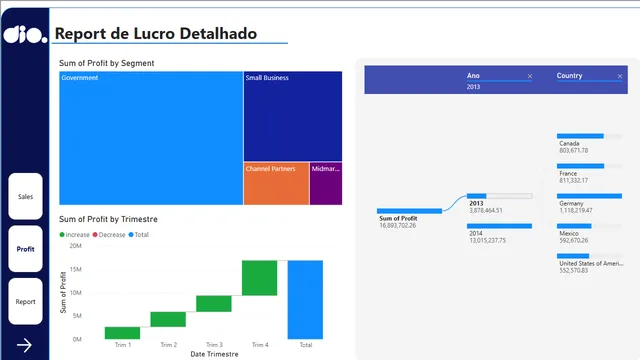Click the Sum of Profit root node bar
This screenshot has height=360, width=640.
click(409, 211)
